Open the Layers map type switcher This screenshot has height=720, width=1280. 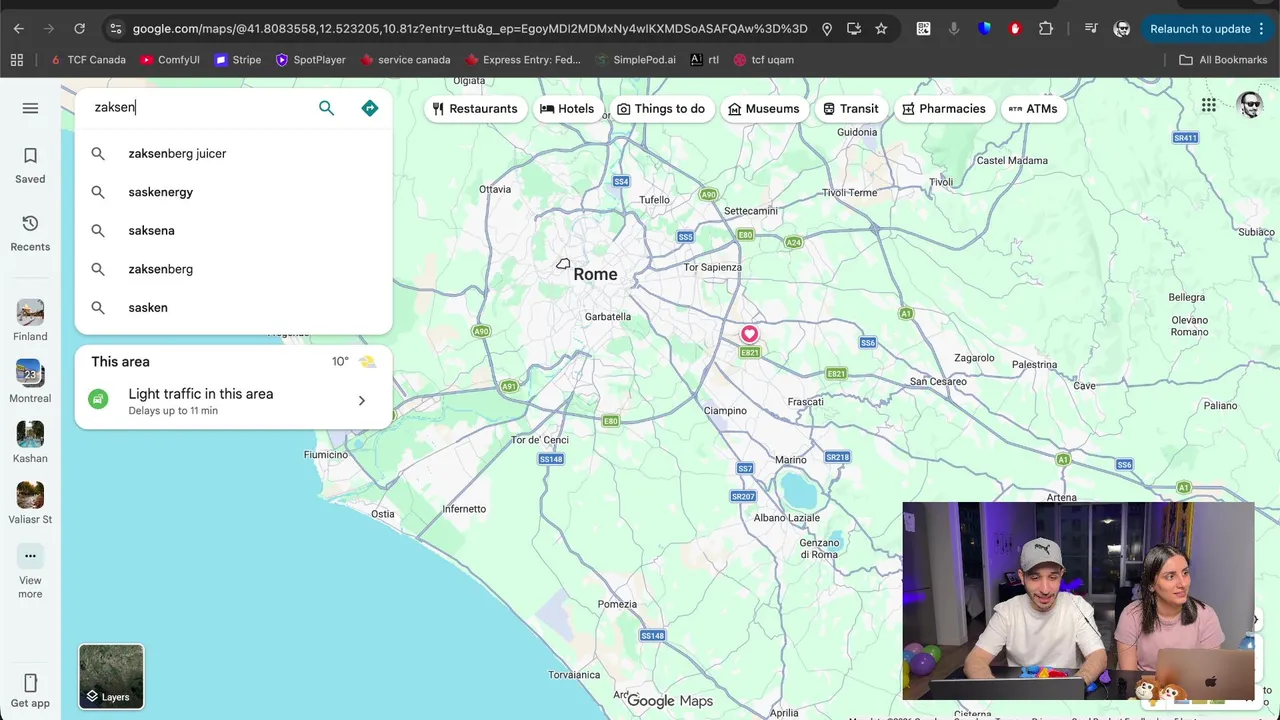[x=111, y=677]
